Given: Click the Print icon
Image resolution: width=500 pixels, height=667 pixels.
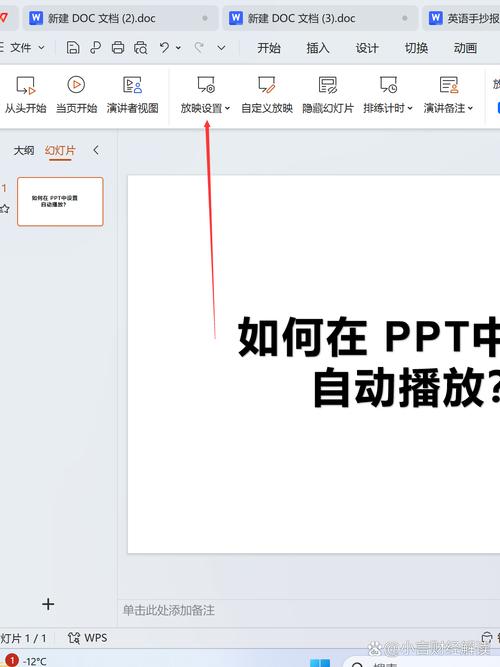Looking at the screenshot, I should [118, 48].
